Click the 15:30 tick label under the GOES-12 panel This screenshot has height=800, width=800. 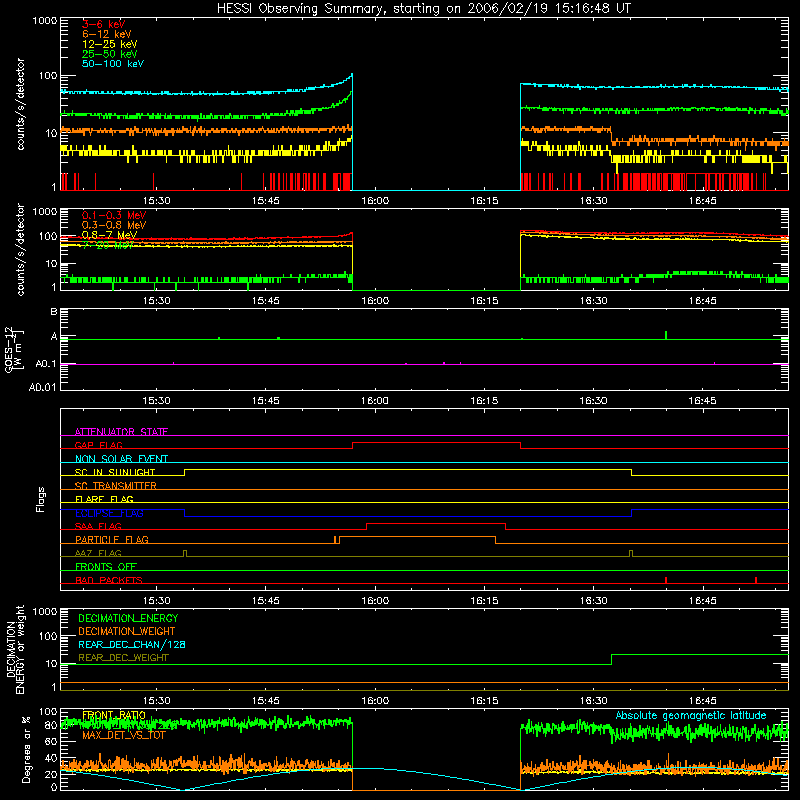click(x=156, y=400)
